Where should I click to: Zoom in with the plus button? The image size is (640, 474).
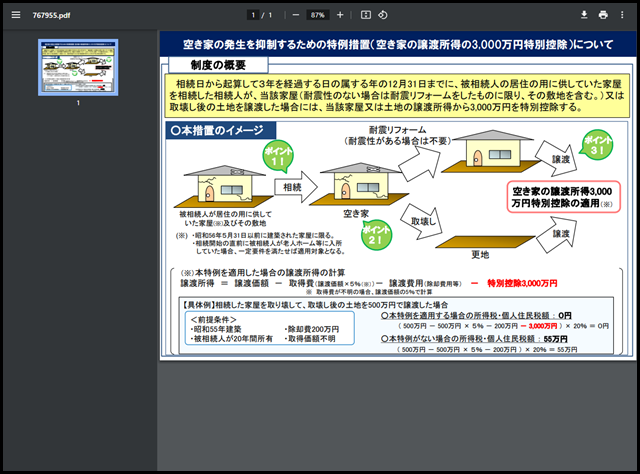click(340, 15)
